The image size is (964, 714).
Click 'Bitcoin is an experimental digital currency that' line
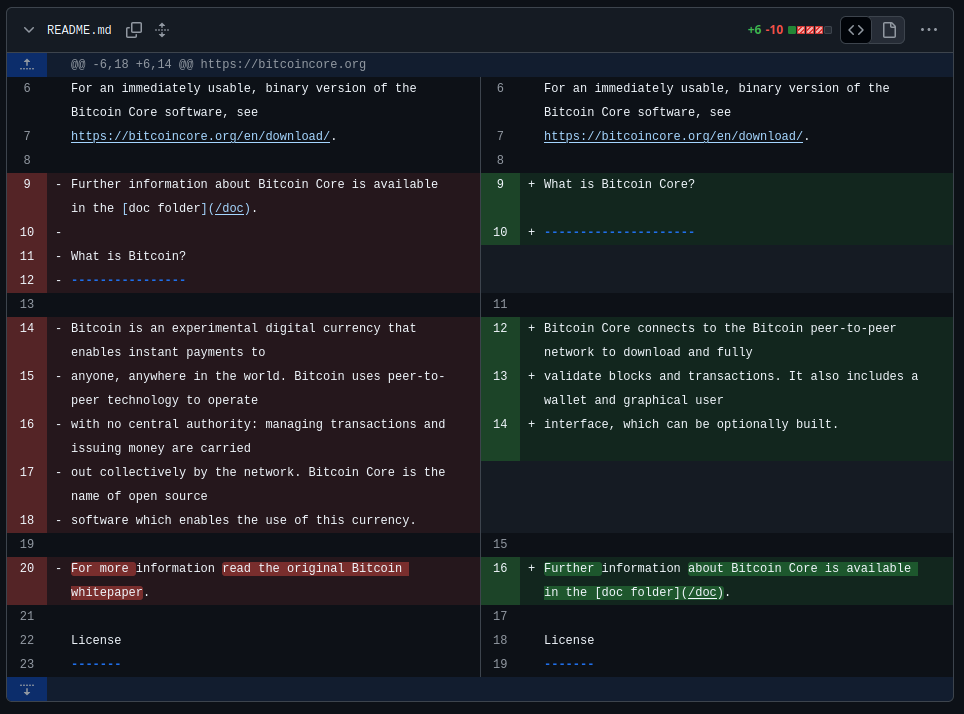pyautogui.click(x=243, y=328)
